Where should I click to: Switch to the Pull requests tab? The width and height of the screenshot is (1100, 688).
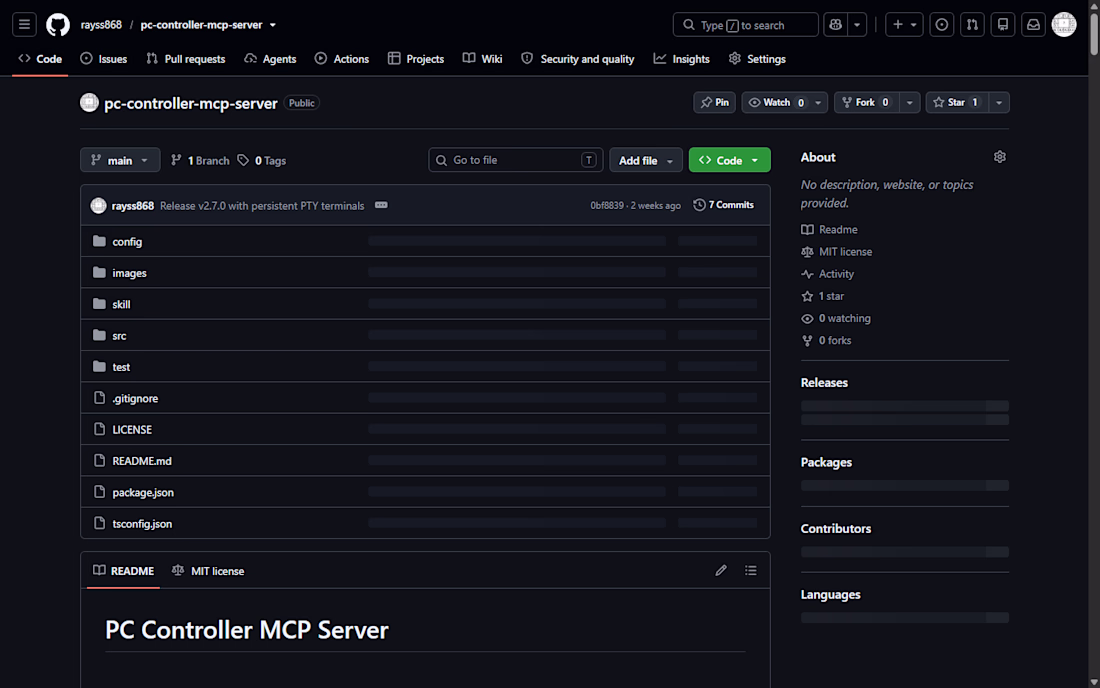(186, 59)
